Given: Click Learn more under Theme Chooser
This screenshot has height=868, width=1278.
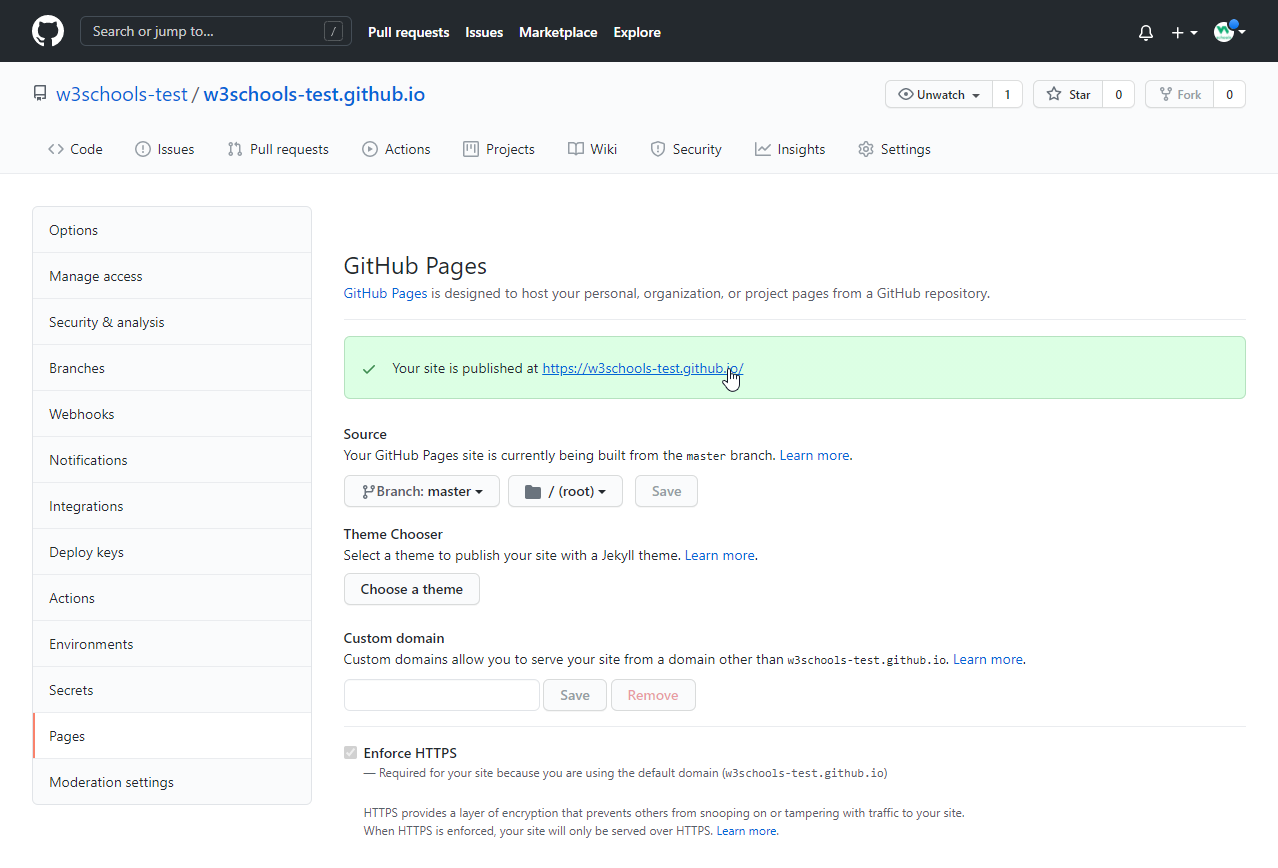Looking at the screenshot, I should tap(719, 555).
